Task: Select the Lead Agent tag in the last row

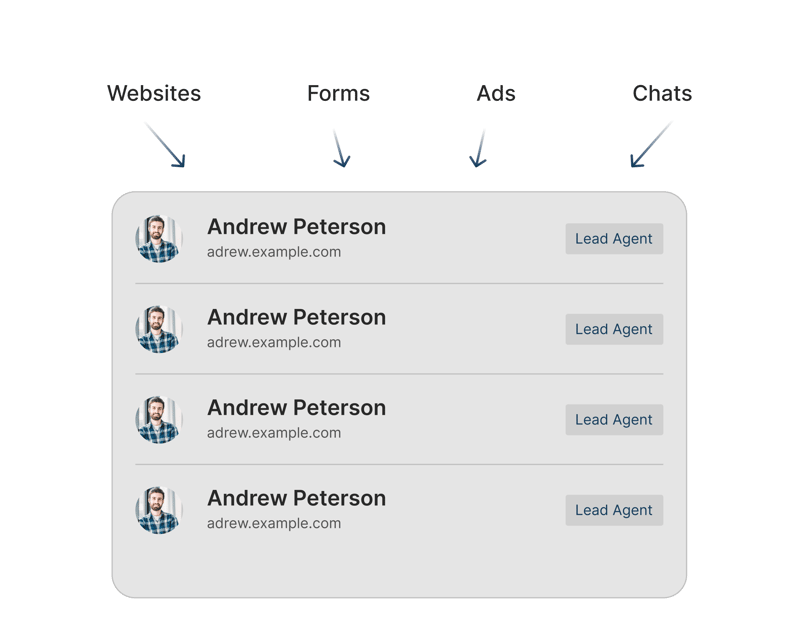Action: coord(614,510)
